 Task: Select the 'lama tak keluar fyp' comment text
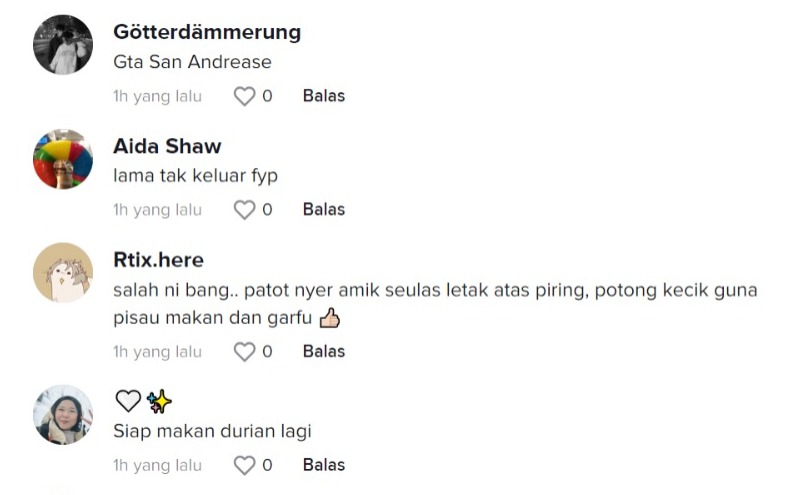[x=195, y=176]
